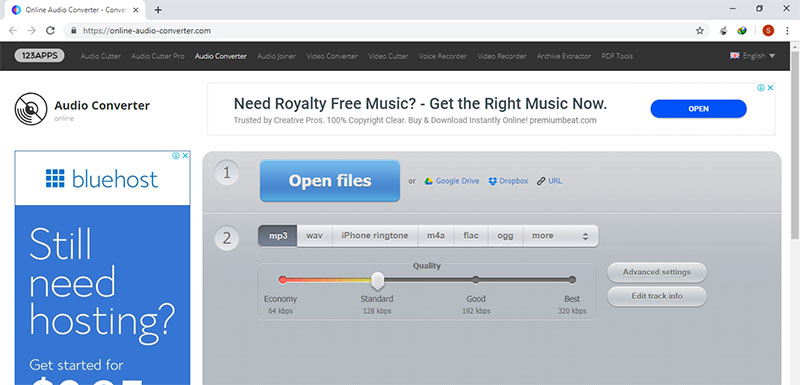Click the Audio Converter disc logo
This screenshot has height=385, width=800.
click(31, 109)
